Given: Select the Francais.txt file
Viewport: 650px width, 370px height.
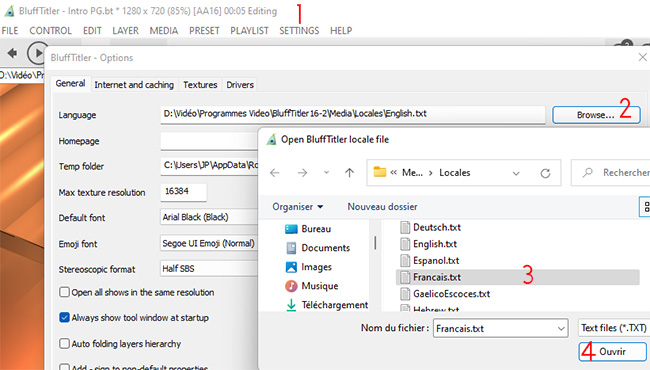Looking at the screenshot, I should [517, 277].
